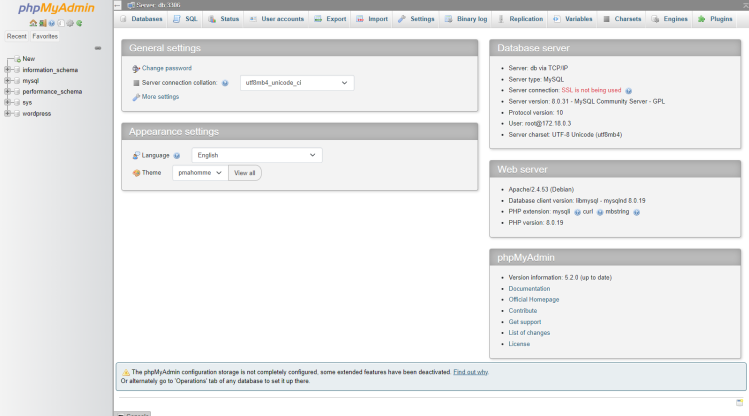Switch to the Binary log tab
This screenshot has width=749, height=416.
[466, 19]
